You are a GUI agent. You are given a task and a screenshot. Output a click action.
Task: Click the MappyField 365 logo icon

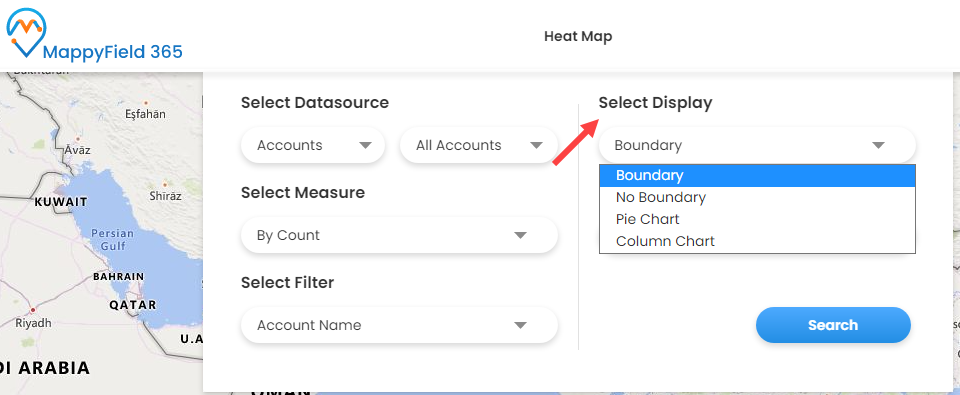click(x=26, y=32)
